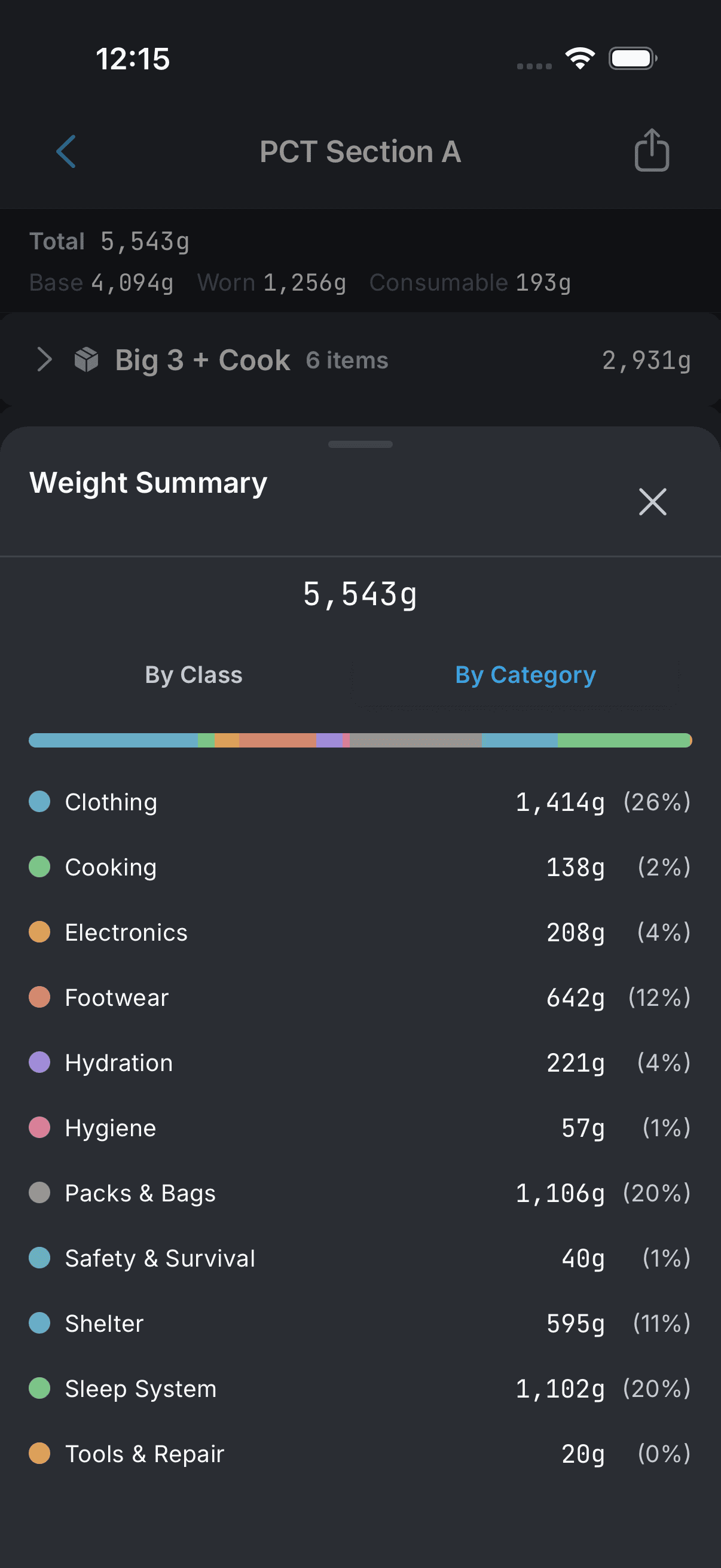
Task: Click the gray Packs & Bags bar segment
Action: [x=416, y=740]
